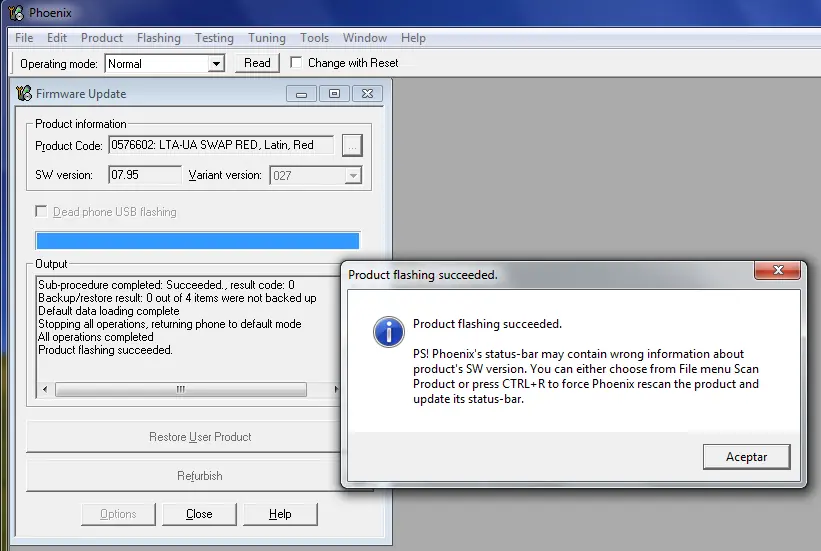Click the Firmware Update window icon
The width and height of the screenshot is (821, 551).
[24, 93]
